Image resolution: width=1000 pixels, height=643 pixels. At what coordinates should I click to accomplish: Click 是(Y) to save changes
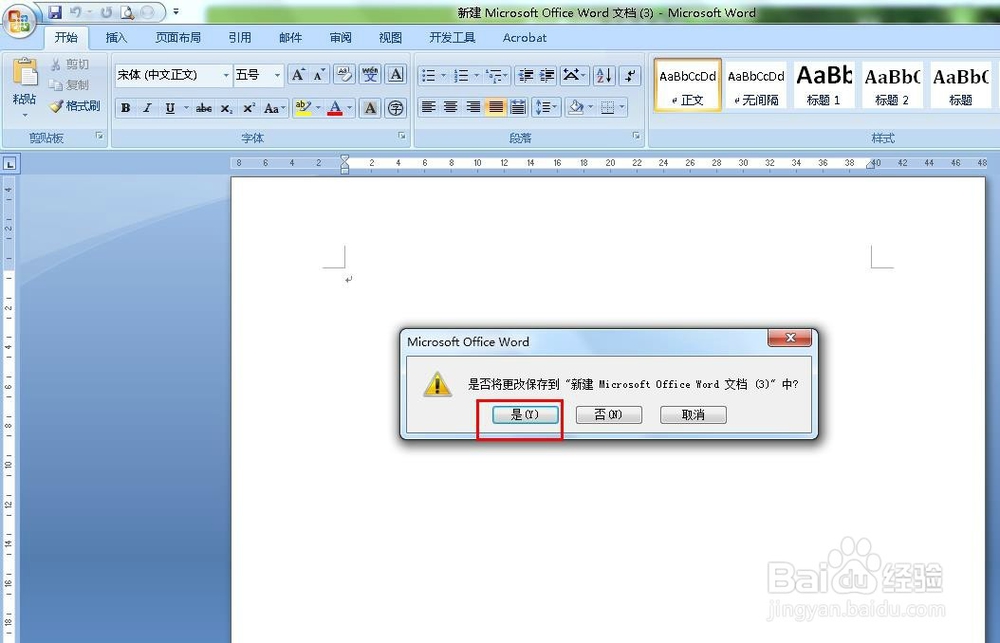coord(526,415)
